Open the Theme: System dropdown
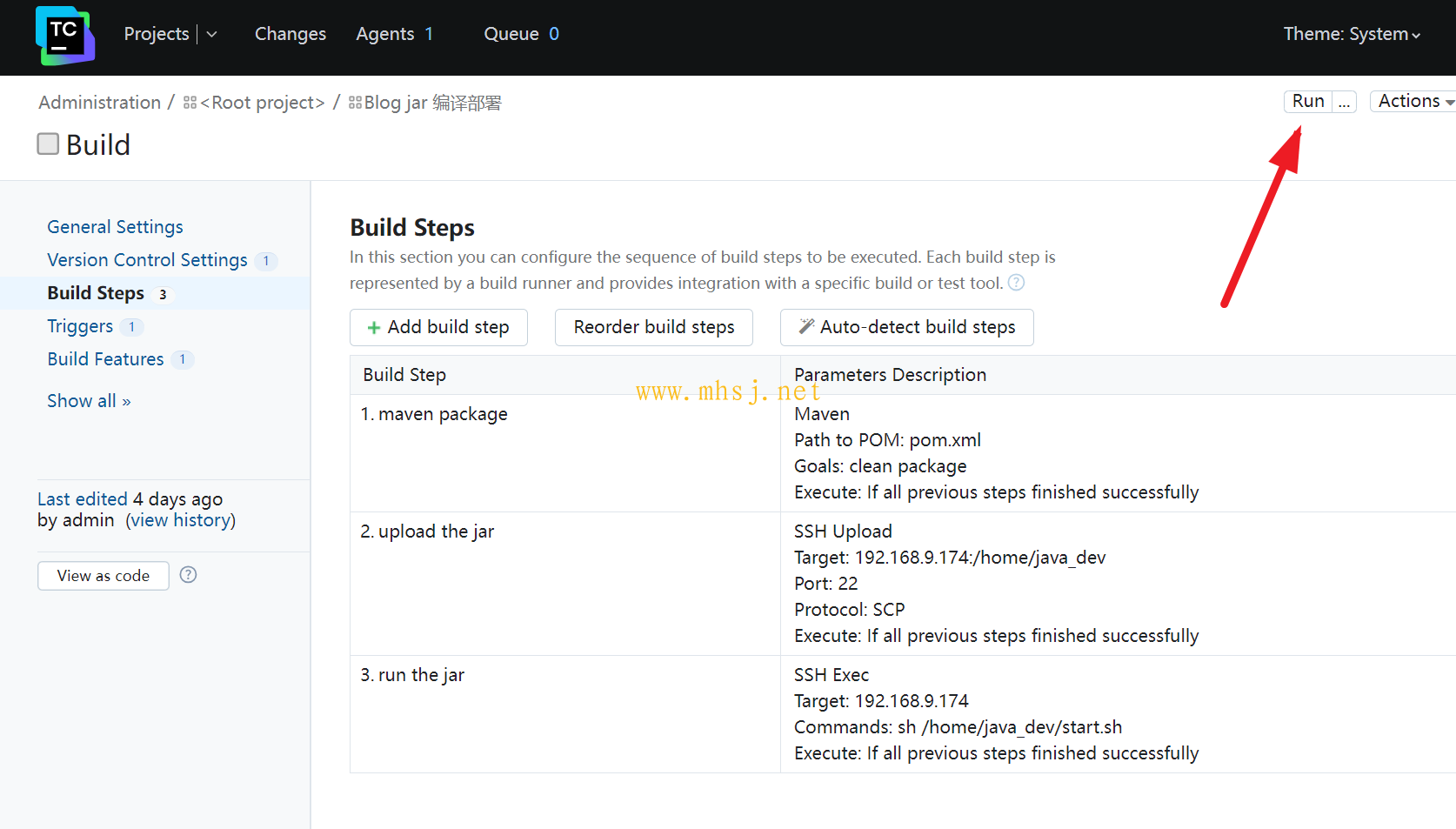Screen dimensions: 1456x829 pos(1352,34)
